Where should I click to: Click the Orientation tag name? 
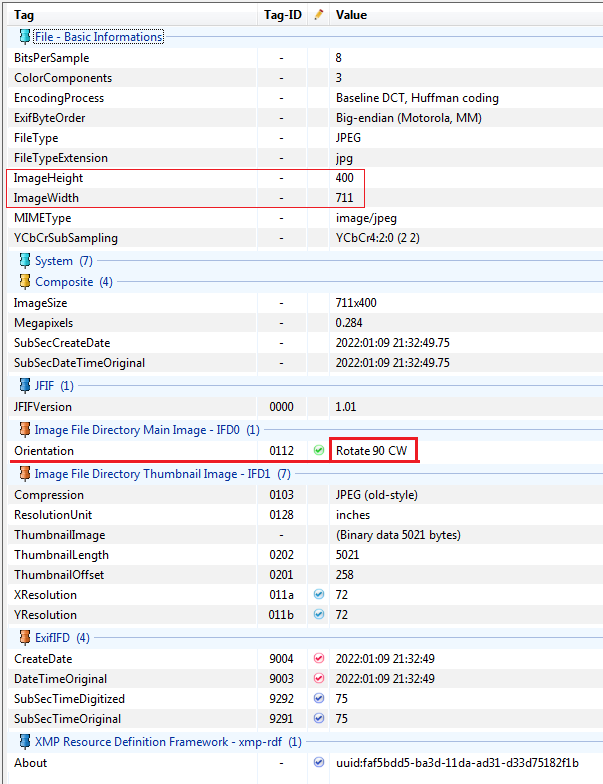coord(44,451)
